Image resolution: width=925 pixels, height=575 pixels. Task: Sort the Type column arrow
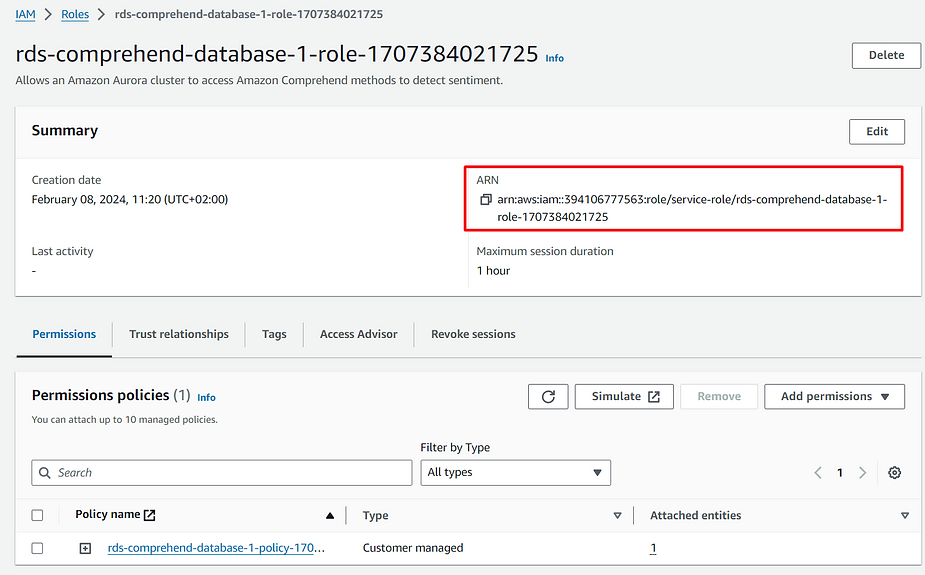(x=617, y=515)
